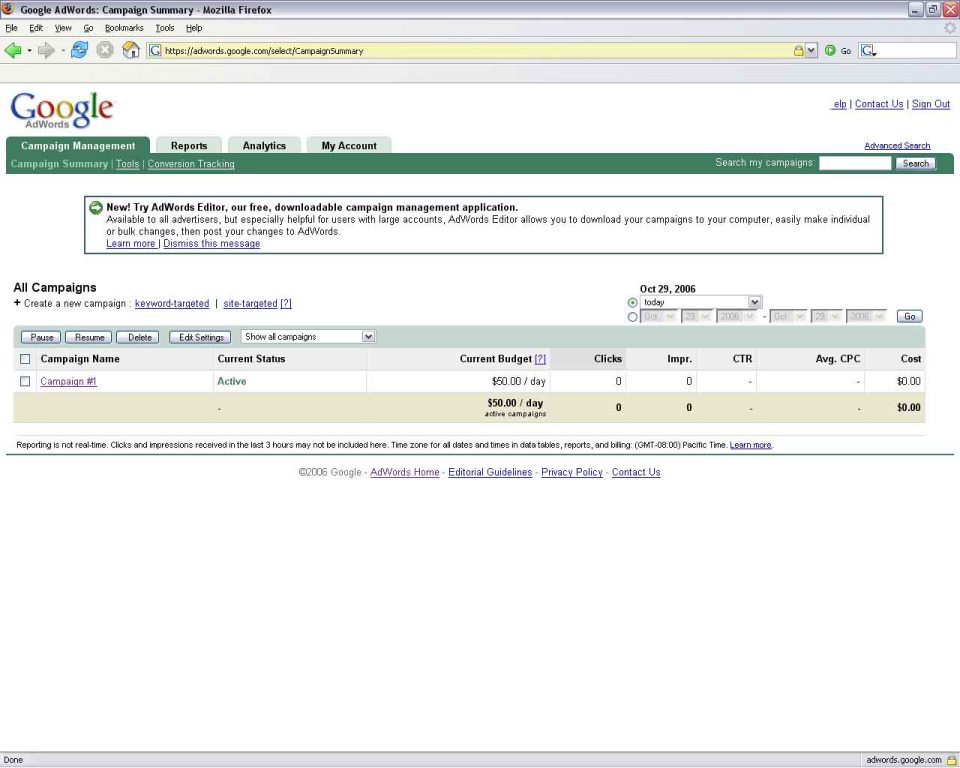The image size is (960, 768).
Task: Open the AdWords Home footer link
Action: coord(405,472)
